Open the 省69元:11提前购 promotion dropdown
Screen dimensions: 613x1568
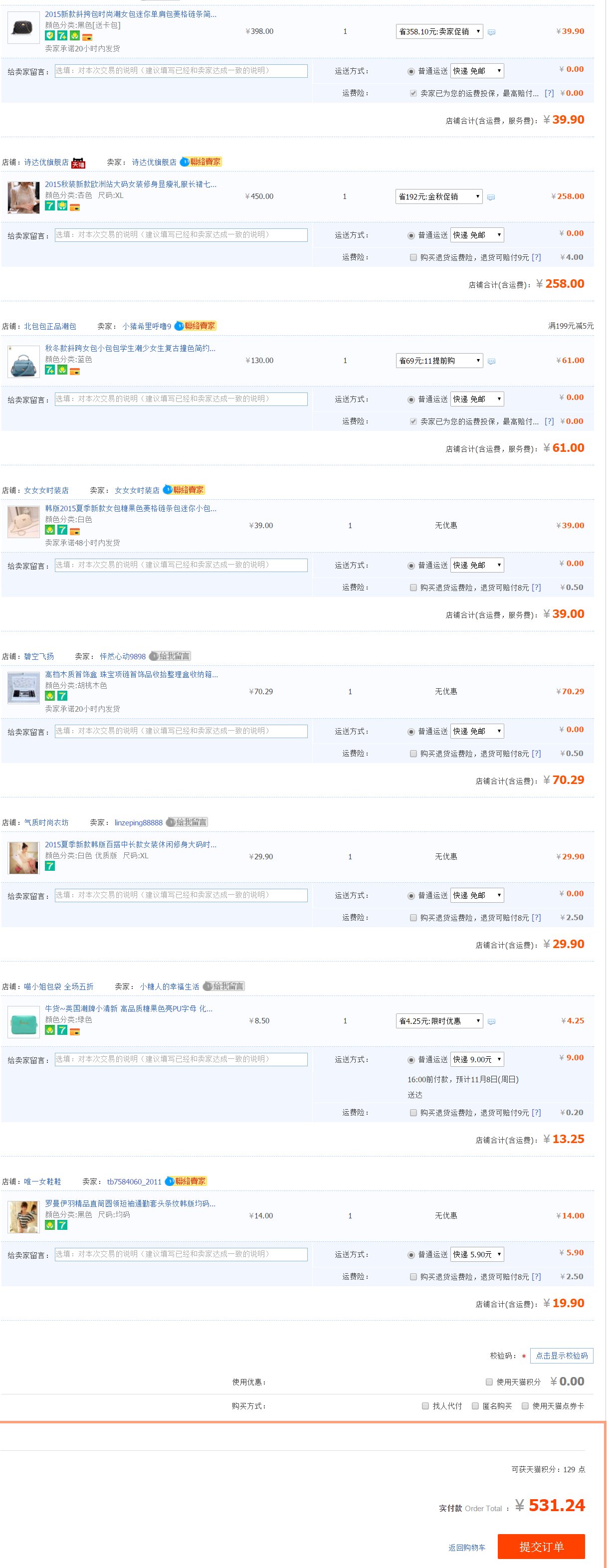(439, 361)
